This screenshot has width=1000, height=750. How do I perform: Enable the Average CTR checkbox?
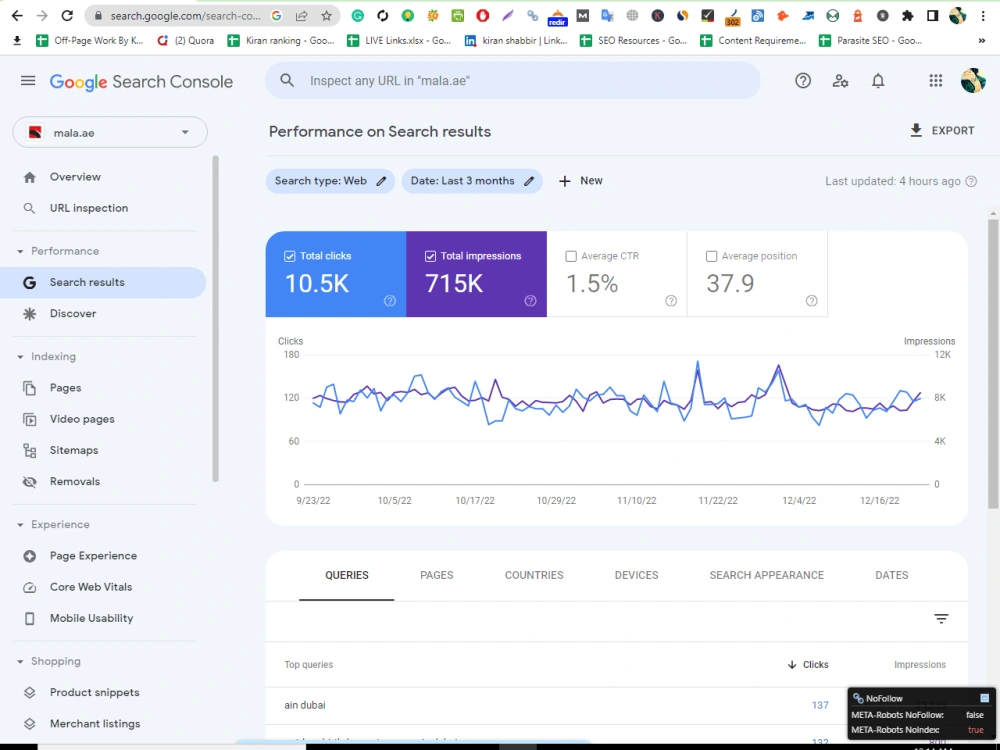(x=571, y=256)
